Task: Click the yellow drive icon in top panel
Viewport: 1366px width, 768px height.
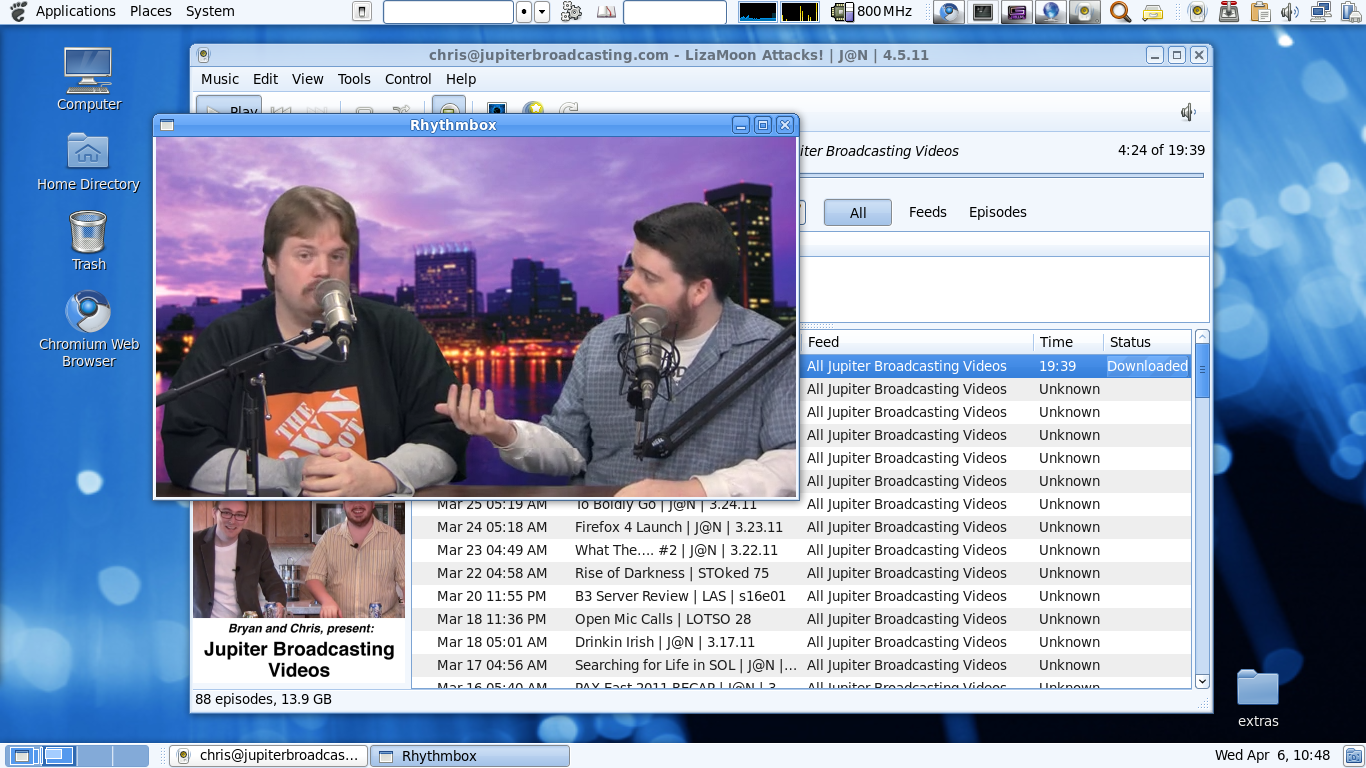Action: [x=1153, y=12]
